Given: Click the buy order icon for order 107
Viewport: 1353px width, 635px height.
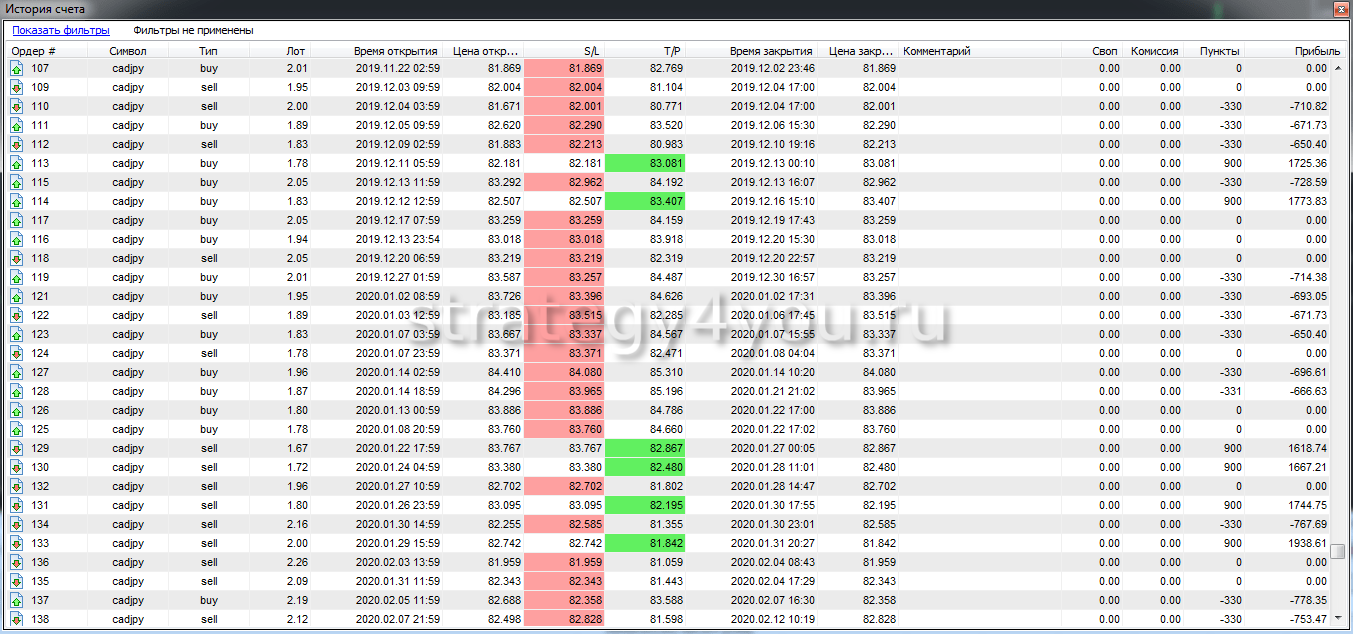Looking at the screenshot, I should click(x=17, y=69).
